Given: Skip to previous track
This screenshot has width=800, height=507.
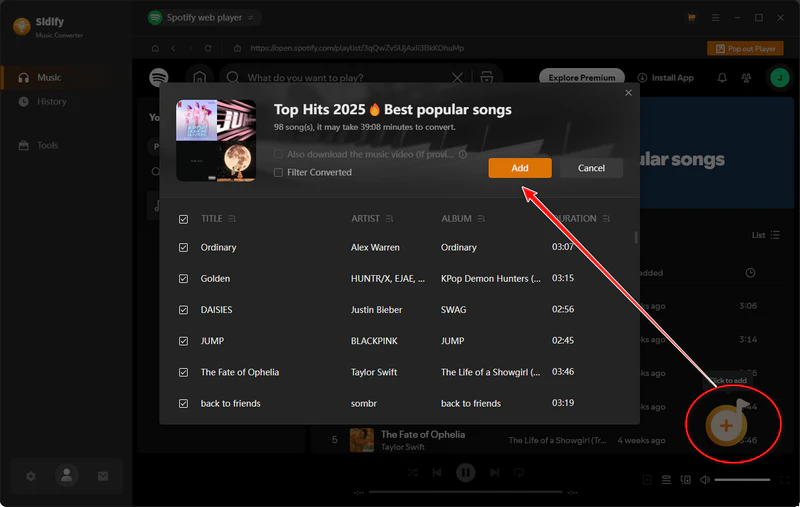Looking at the screenshot, I should click(x=437, y=473).
